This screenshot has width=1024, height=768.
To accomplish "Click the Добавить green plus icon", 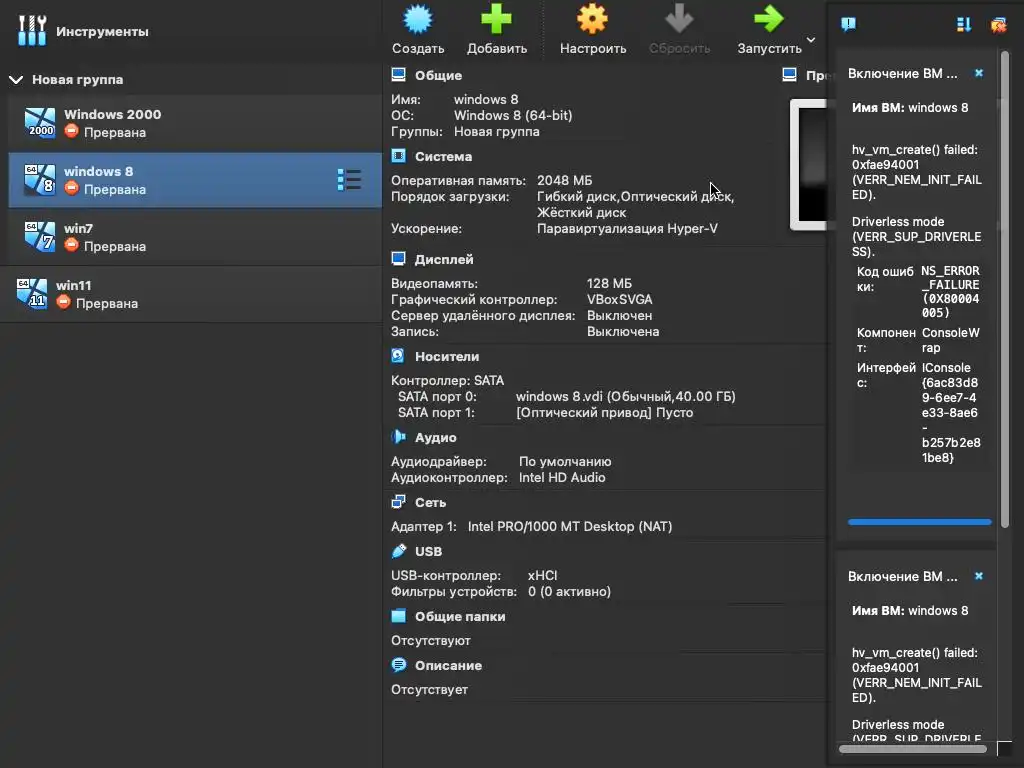I will click(496, 19).
